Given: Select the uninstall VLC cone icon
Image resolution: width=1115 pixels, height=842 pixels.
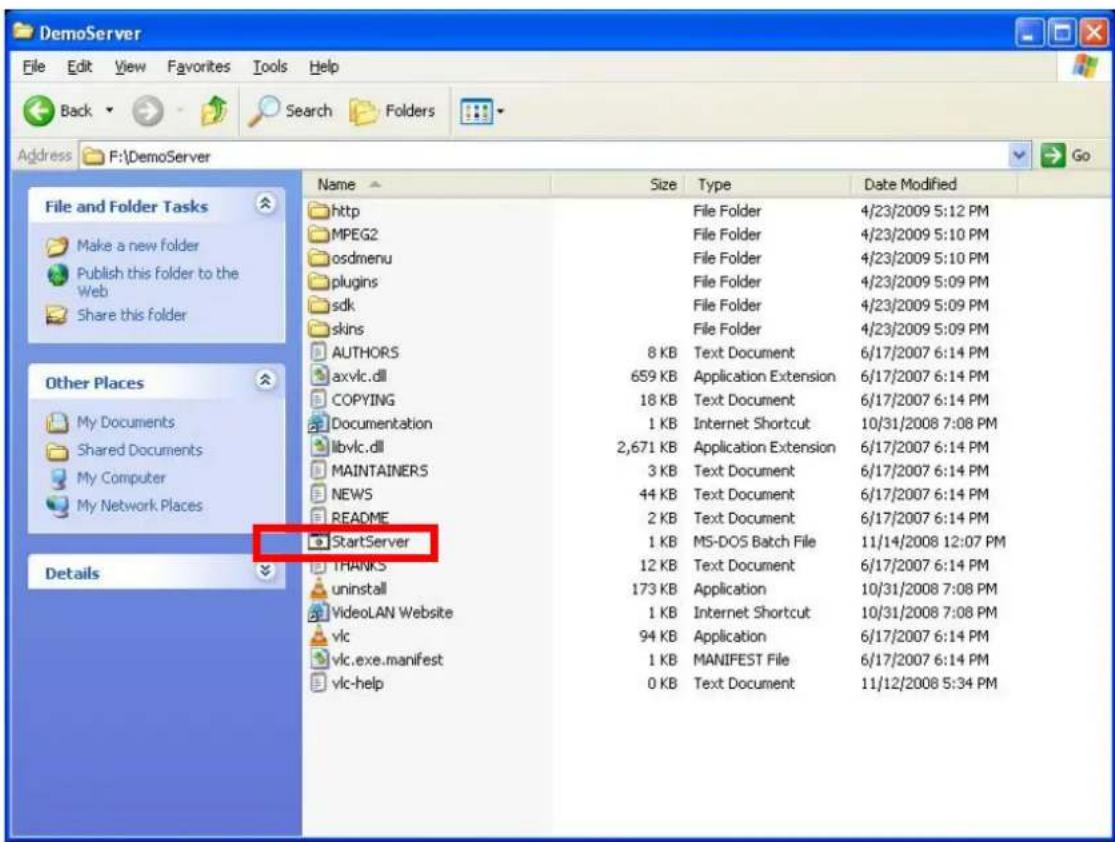Looking at the screenshot, I should click(319, 589).
